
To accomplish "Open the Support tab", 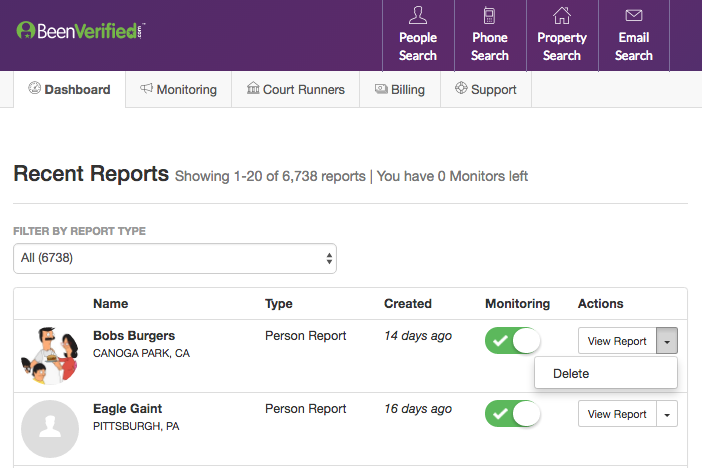I will tap(486, 89).
